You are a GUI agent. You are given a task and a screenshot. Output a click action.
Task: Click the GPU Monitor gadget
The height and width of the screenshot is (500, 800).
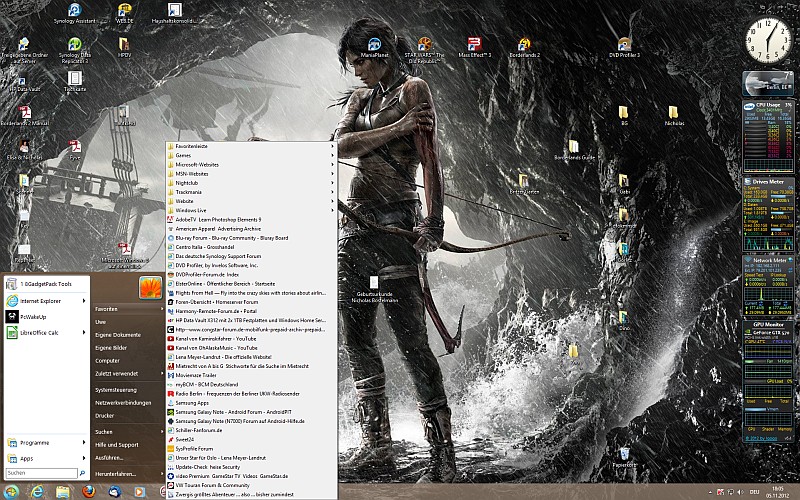(768, 382)
